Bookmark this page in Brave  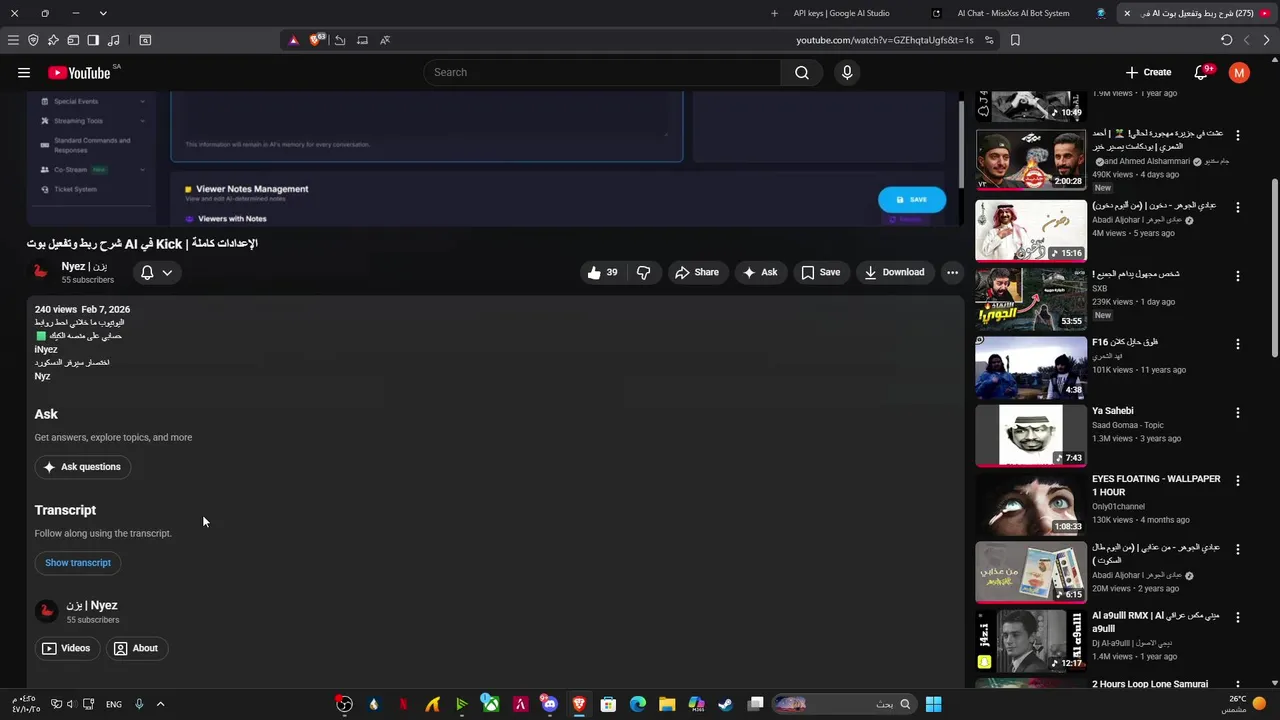[x=1015, y=40]
